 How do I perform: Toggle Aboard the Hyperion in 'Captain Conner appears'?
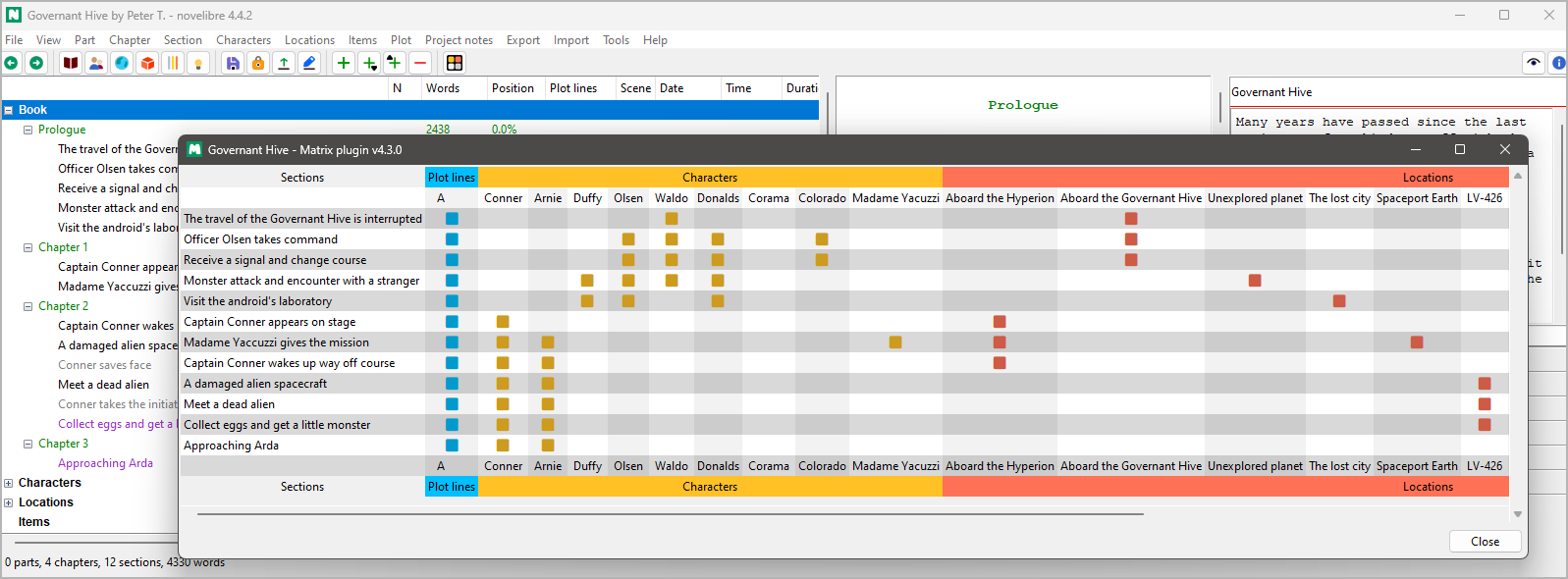click(1000, 322)
